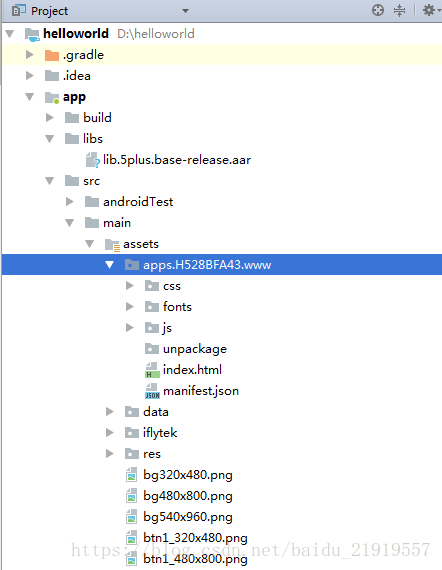Collapse the src folder arrow
This screenshot has height=570, width=442.
pos(50,181)
